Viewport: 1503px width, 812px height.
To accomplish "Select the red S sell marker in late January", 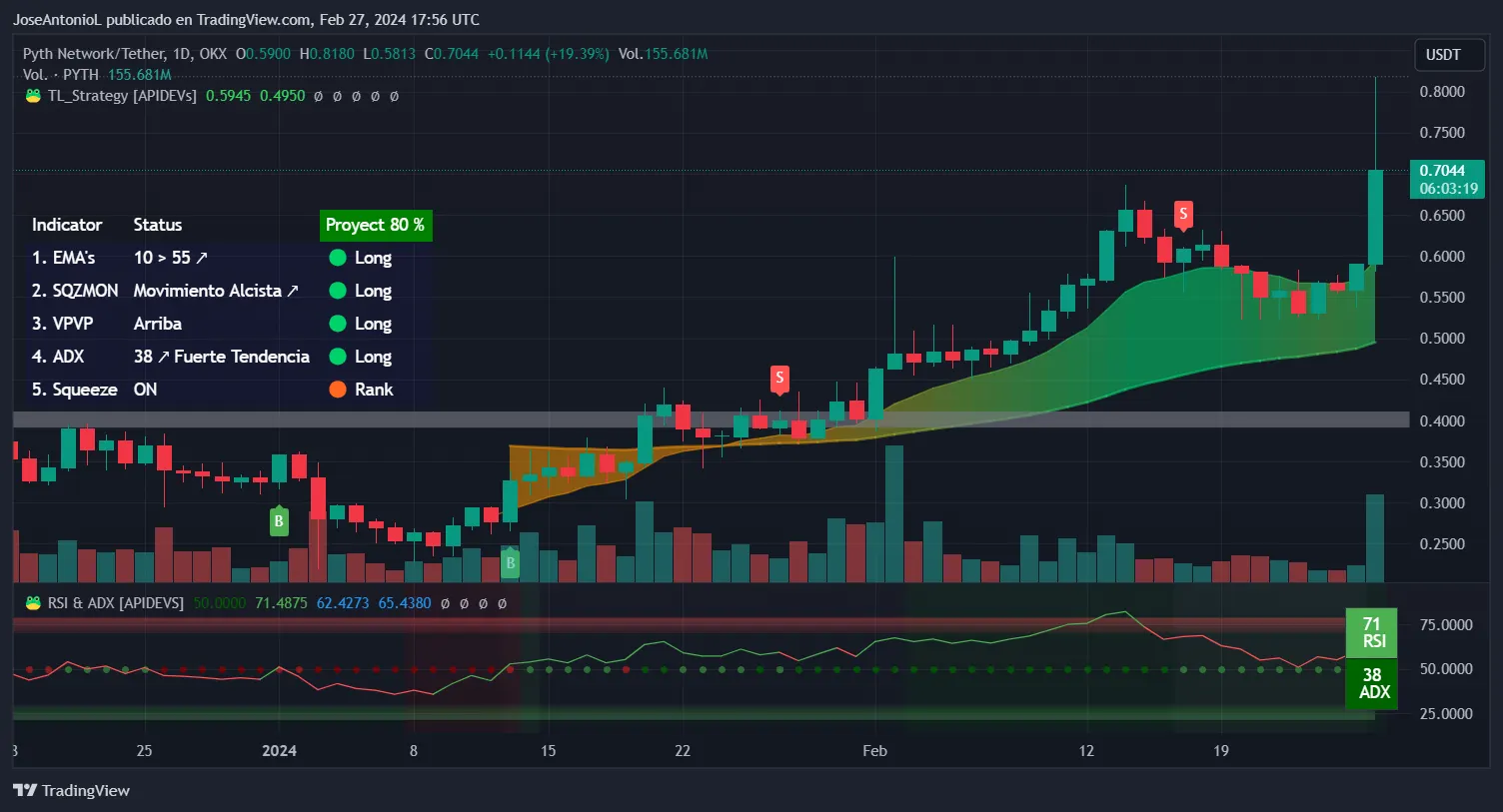I will tap(779, 379).
